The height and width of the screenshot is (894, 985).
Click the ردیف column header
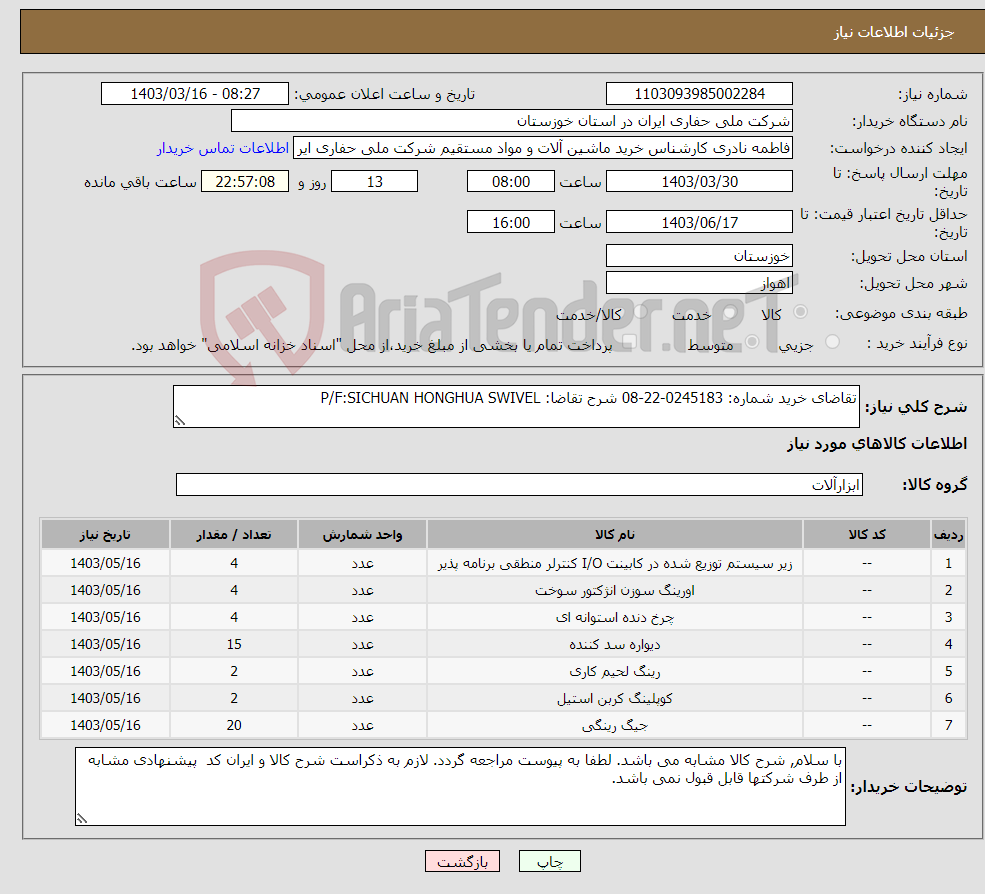(949, 535)
